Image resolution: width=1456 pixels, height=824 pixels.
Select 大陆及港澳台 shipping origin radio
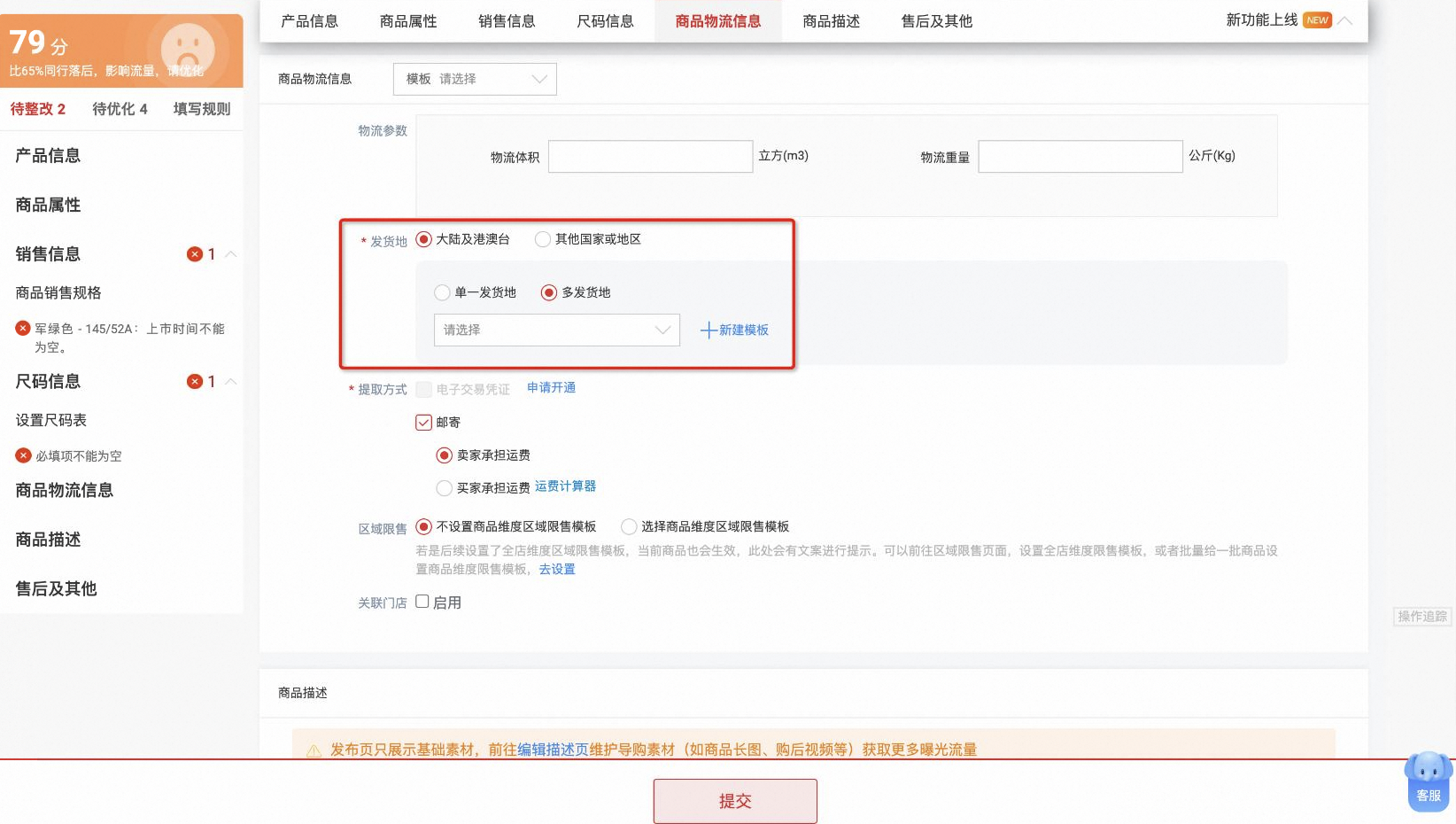click(x=423, y=239)
